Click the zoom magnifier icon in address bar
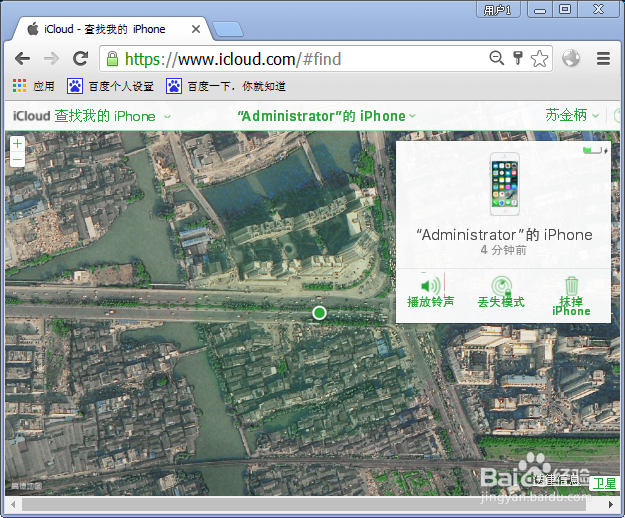This screenshot has width=625, height=518. 497,58
